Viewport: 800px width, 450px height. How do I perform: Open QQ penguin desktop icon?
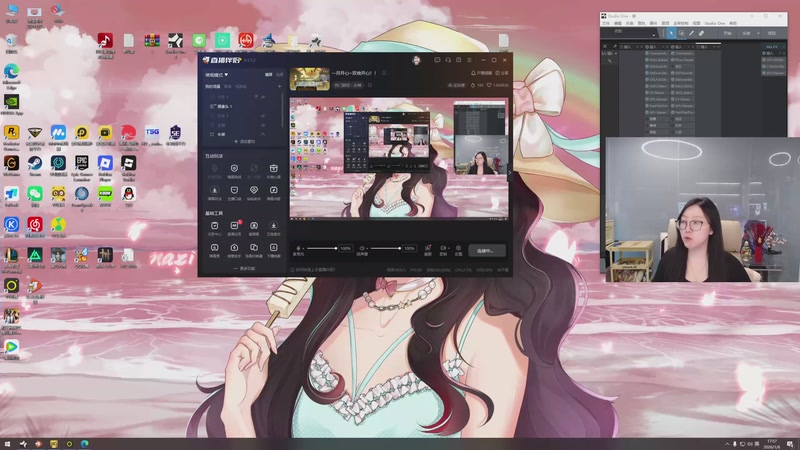129,195
